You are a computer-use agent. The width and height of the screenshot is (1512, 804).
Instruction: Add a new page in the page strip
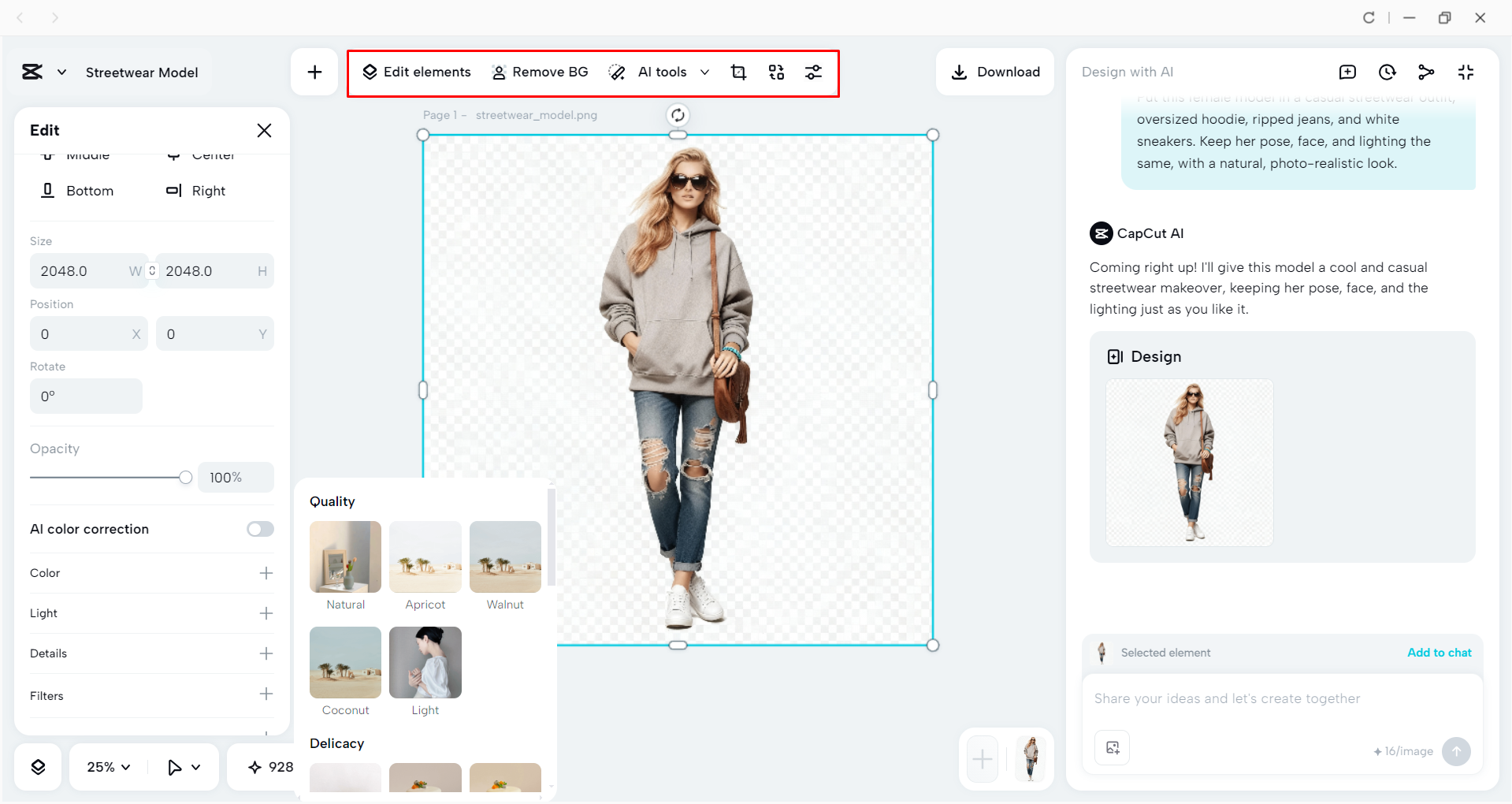pos(983,759)
